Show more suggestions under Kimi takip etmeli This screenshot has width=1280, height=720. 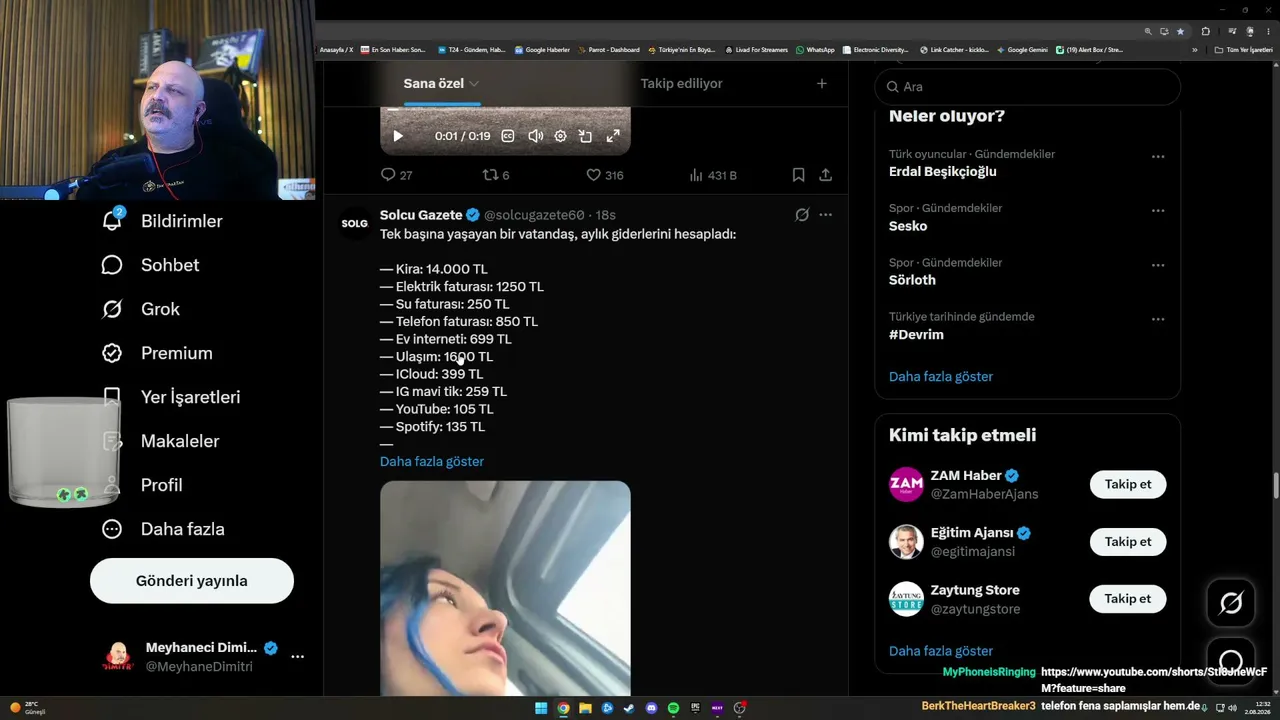pos(941,651)
